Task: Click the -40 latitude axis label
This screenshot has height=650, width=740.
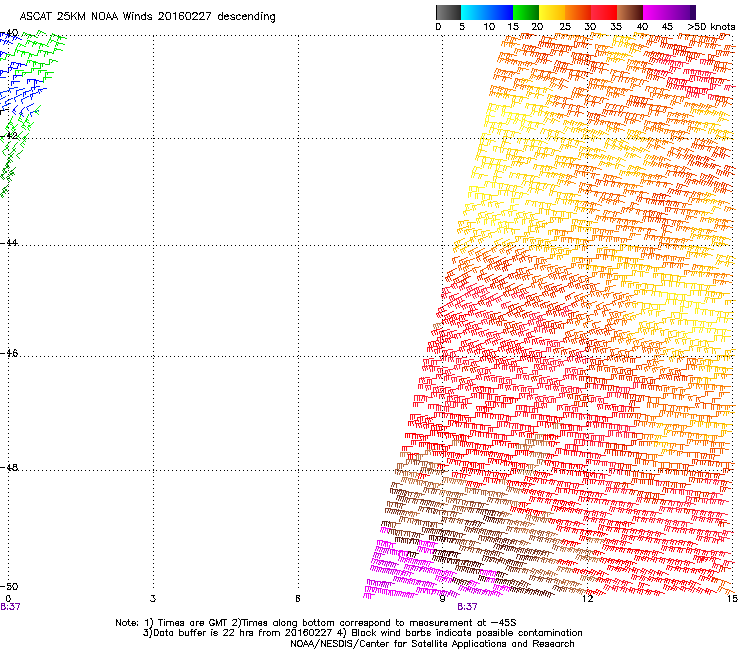Action: click(x=9, y=33)
